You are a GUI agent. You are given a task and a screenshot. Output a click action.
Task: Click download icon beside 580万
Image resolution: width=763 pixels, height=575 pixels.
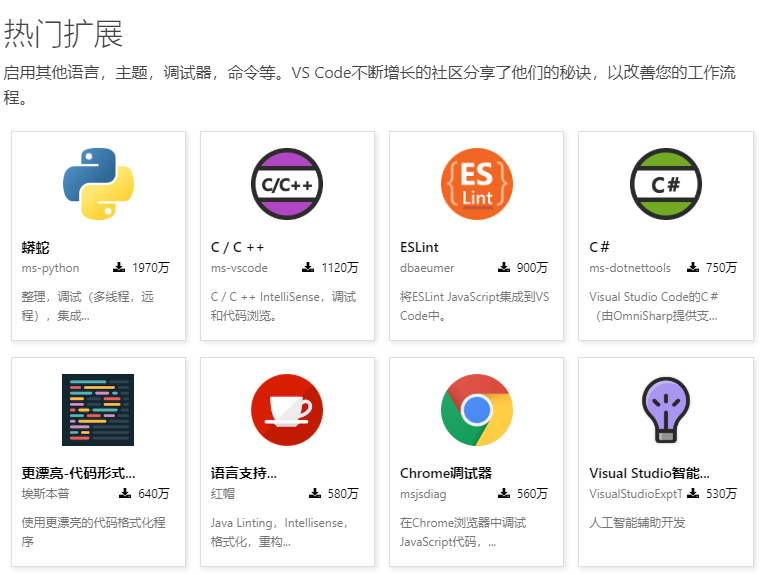pos(315,493)
